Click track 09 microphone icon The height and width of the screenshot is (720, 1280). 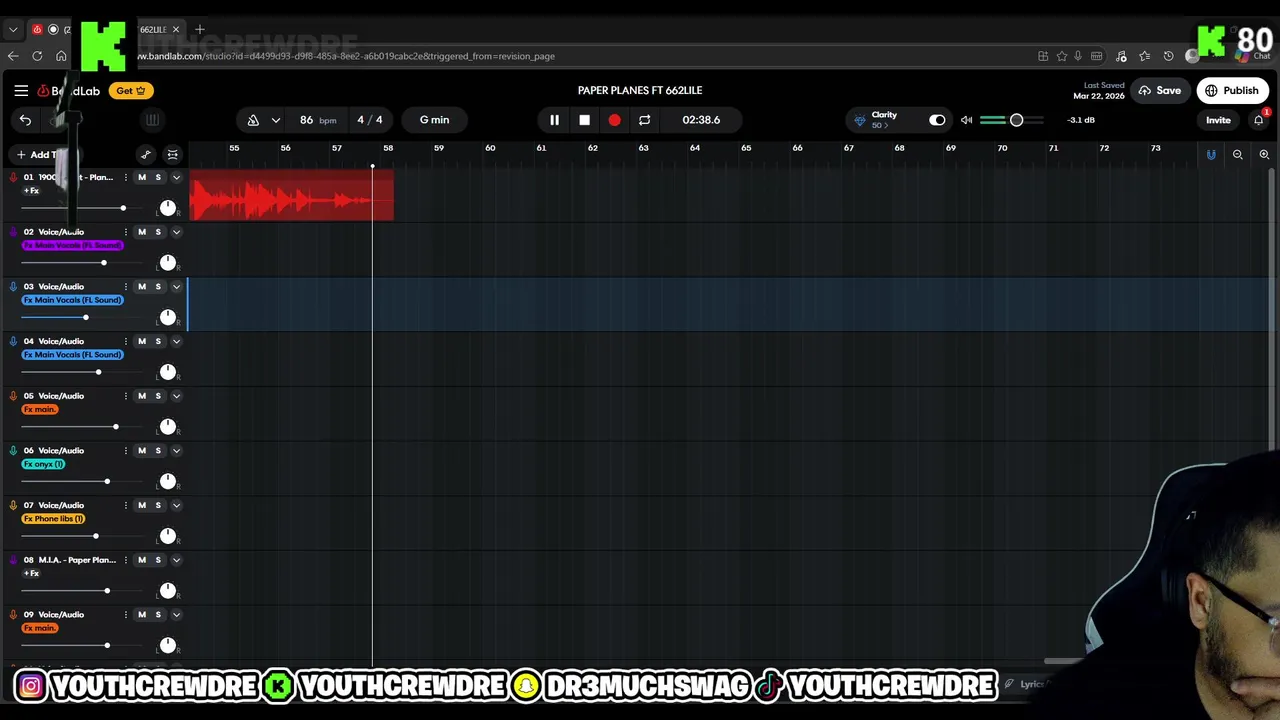(x=13, y=615)
